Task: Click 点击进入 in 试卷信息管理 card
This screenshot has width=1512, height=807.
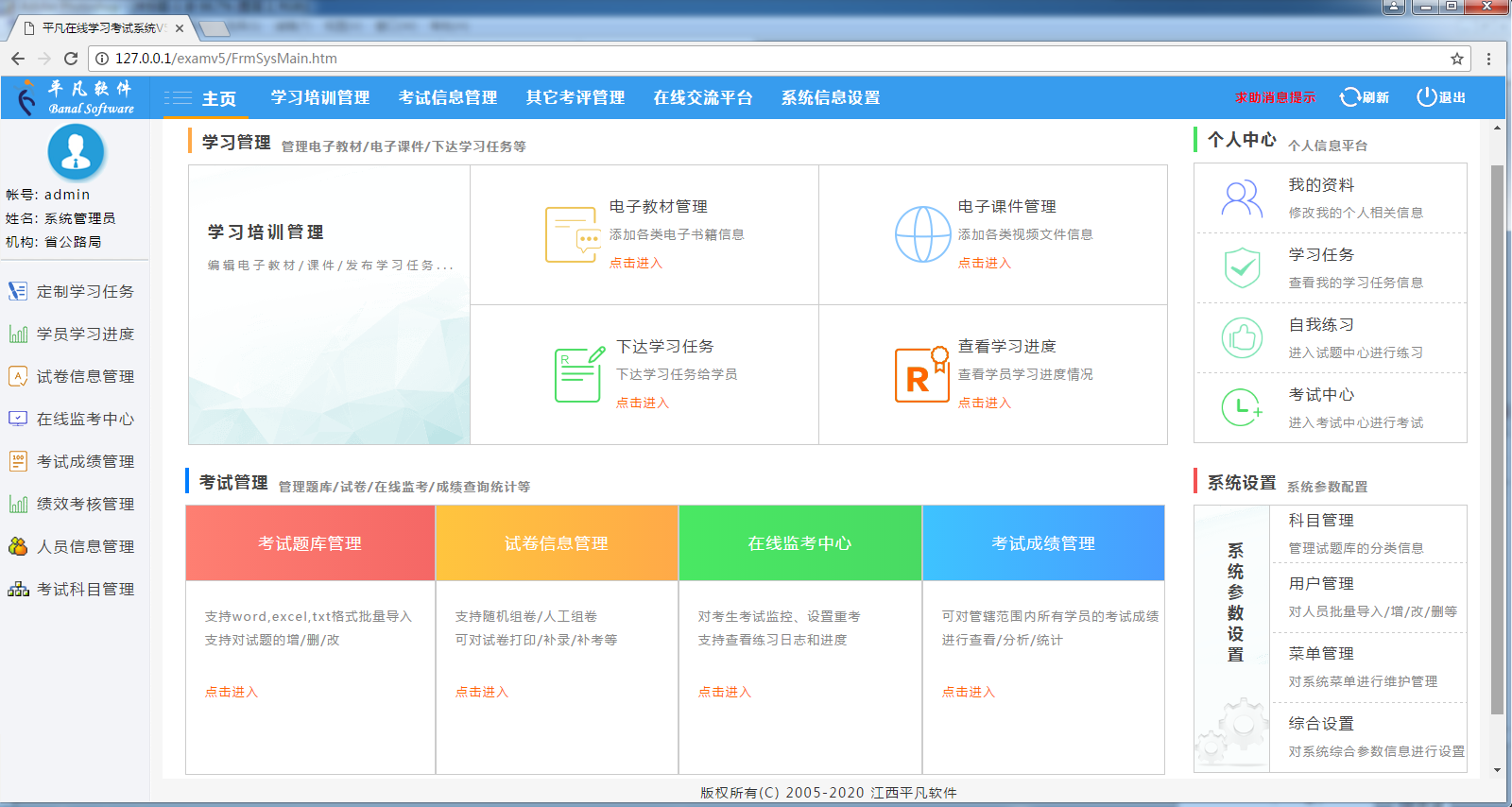Action: pyautogui.click(x=482, y=692)
